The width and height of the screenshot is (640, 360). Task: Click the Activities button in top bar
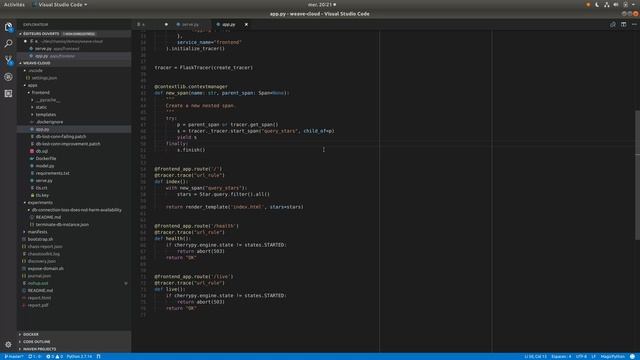[14, 4]
